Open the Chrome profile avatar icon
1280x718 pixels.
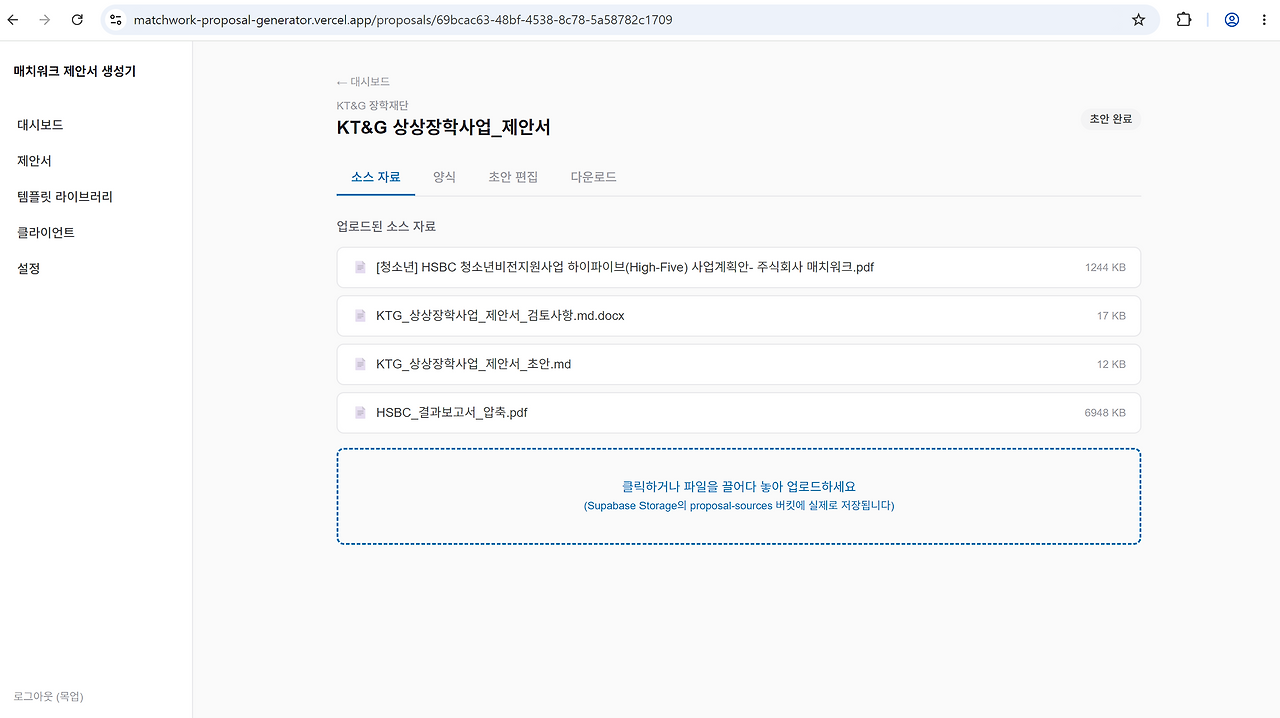(x=1232, y=20)
